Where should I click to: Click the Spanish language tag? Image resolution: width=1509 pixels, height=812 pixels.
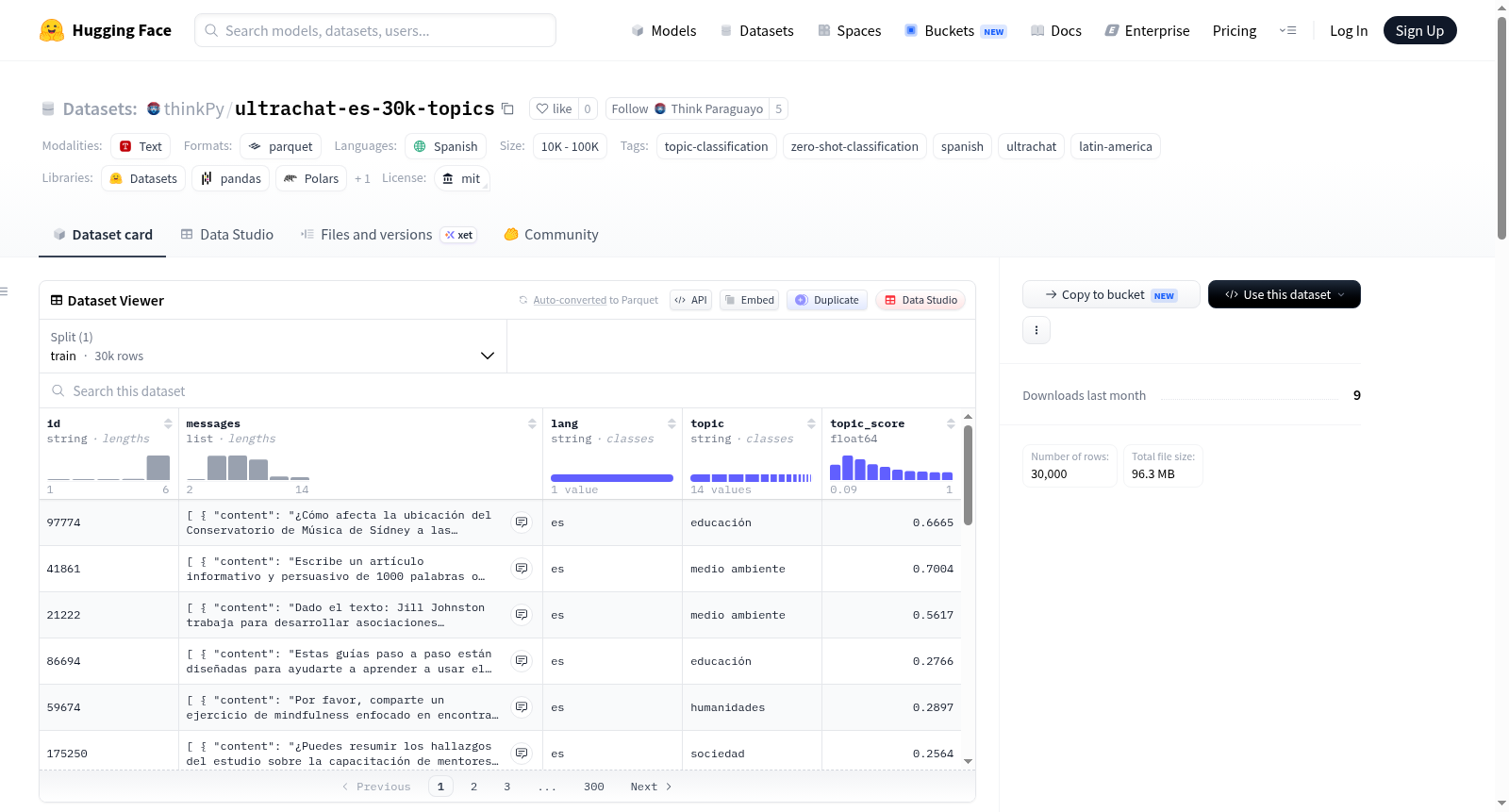(445, 146)
